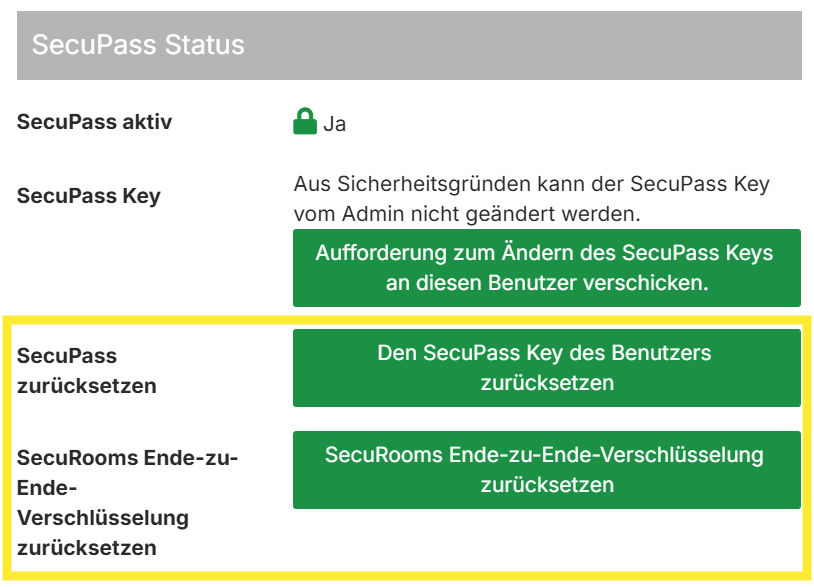814x587 pixels.
Task: Reset the user's SecuPass Key
Action: pyautogui.click(x=546, y=367)
